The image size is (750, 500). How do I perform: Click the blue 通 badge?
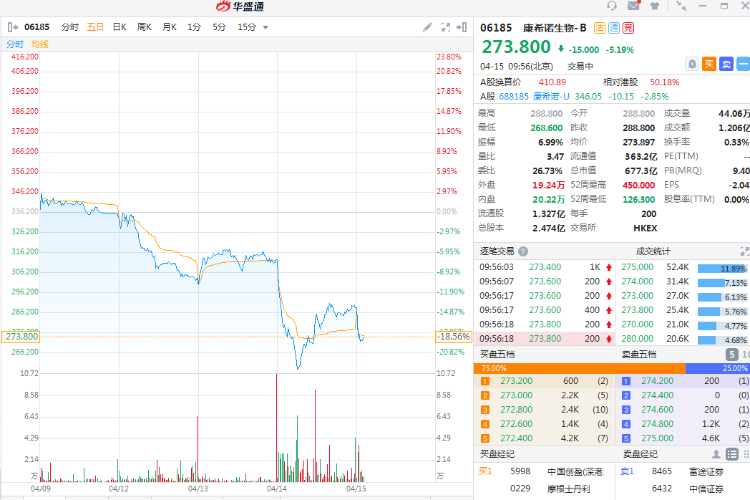(614, 28)
